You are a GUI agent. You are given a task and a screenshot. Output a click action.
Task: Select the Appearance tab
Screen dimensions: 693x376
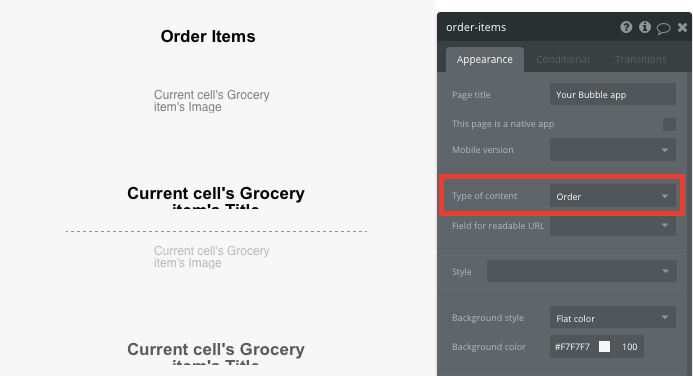pos(485,60)
